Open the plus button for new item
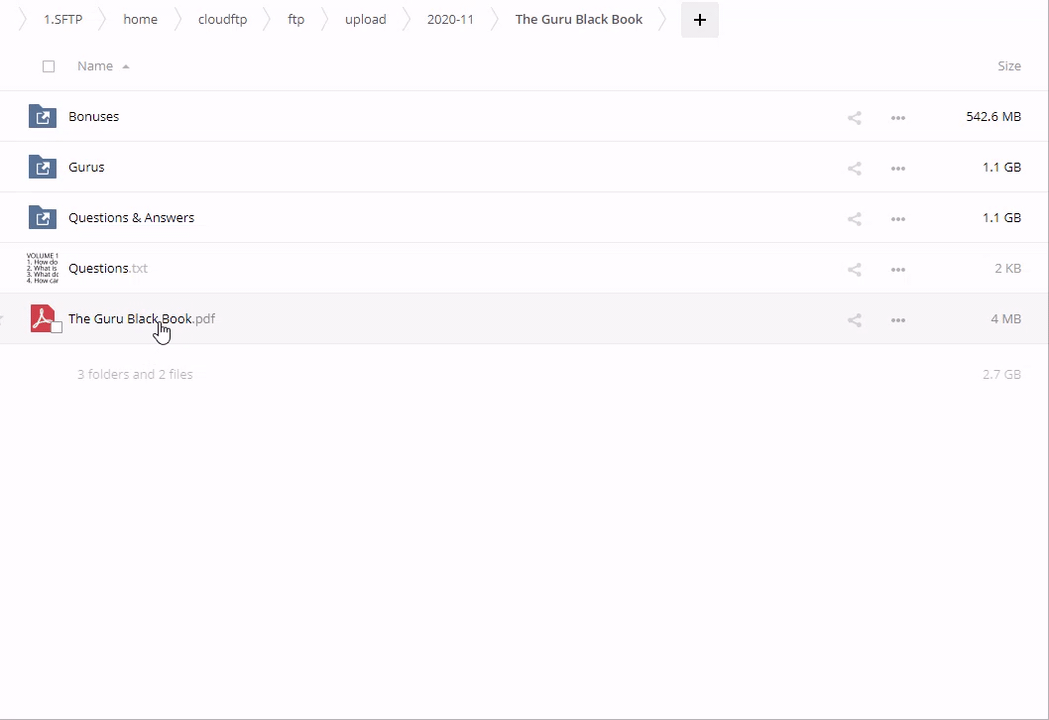1049x720 pixels. tap(699, 20)
